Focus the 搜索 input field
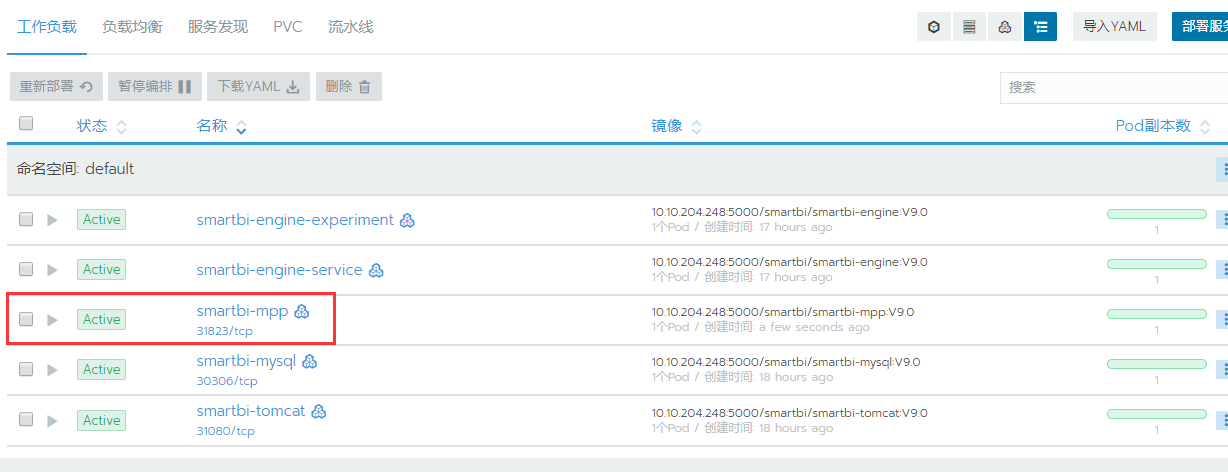Image resolution: width=1228 pixels, height=472 pixels. 1114,87
